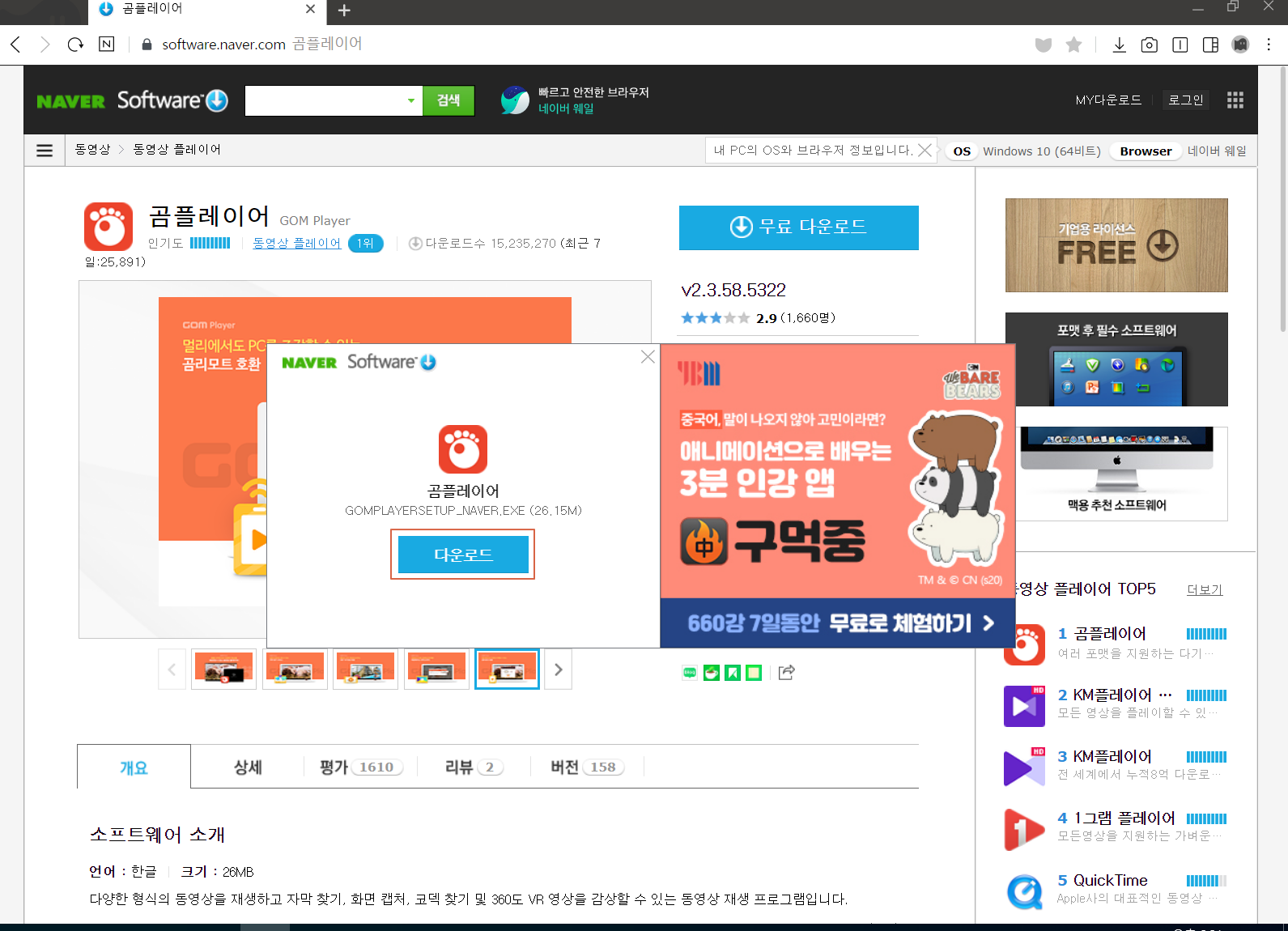Screen dimensions: 1288x931
Task: Go back with browser back arrow
Action: 15,45
